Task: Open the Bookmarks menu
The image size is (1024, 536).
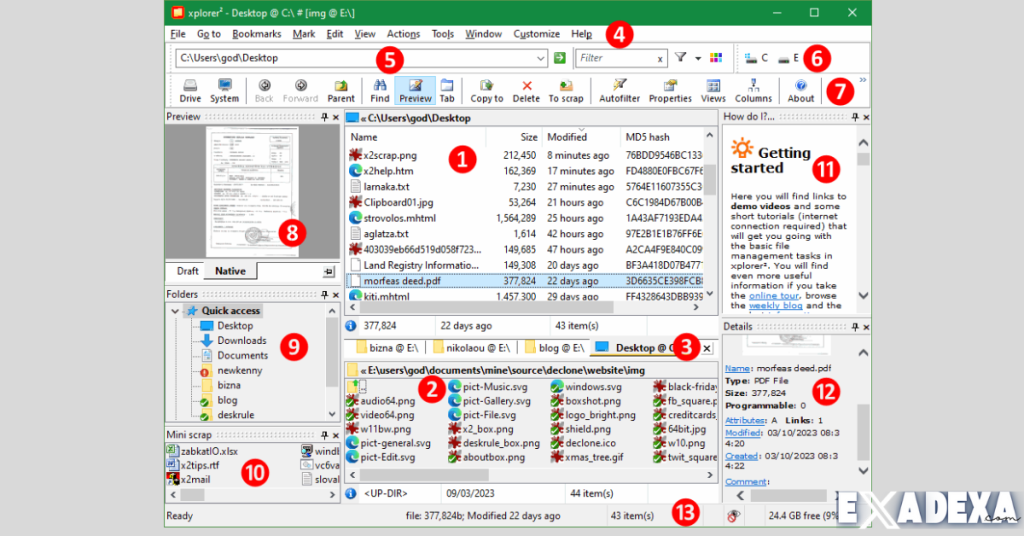Action: click(x=257, y=34)
